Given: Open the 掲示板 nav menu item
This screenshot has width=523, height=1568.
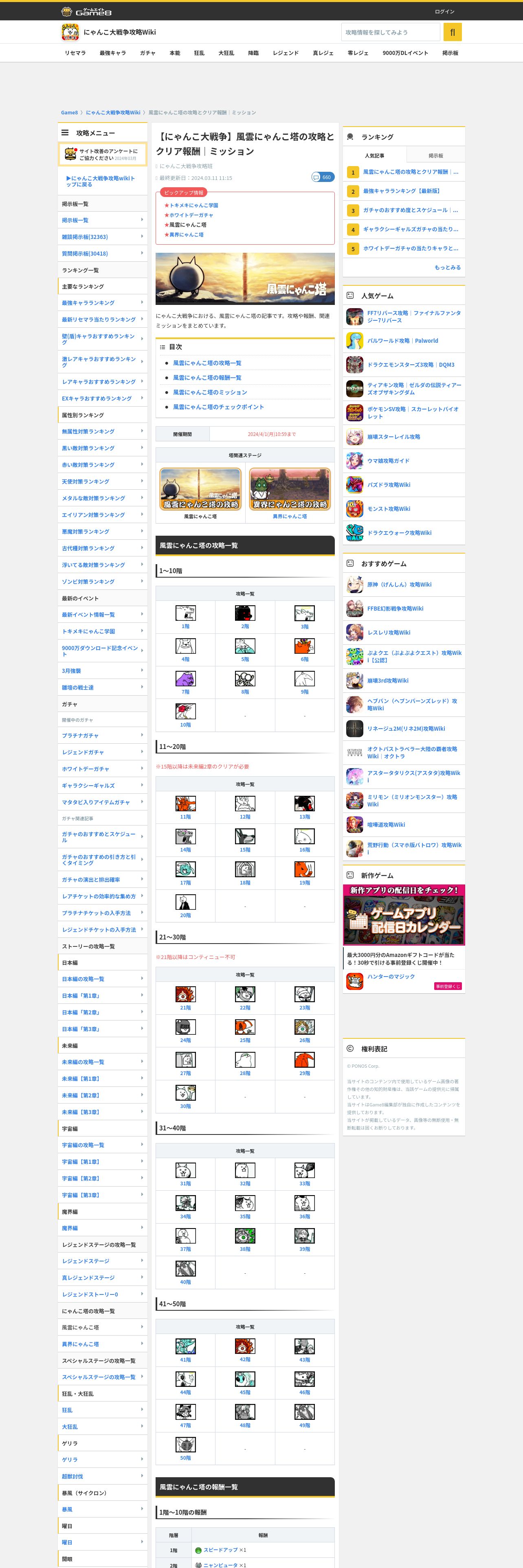Looking at the screenshot, I should (450, 53).
